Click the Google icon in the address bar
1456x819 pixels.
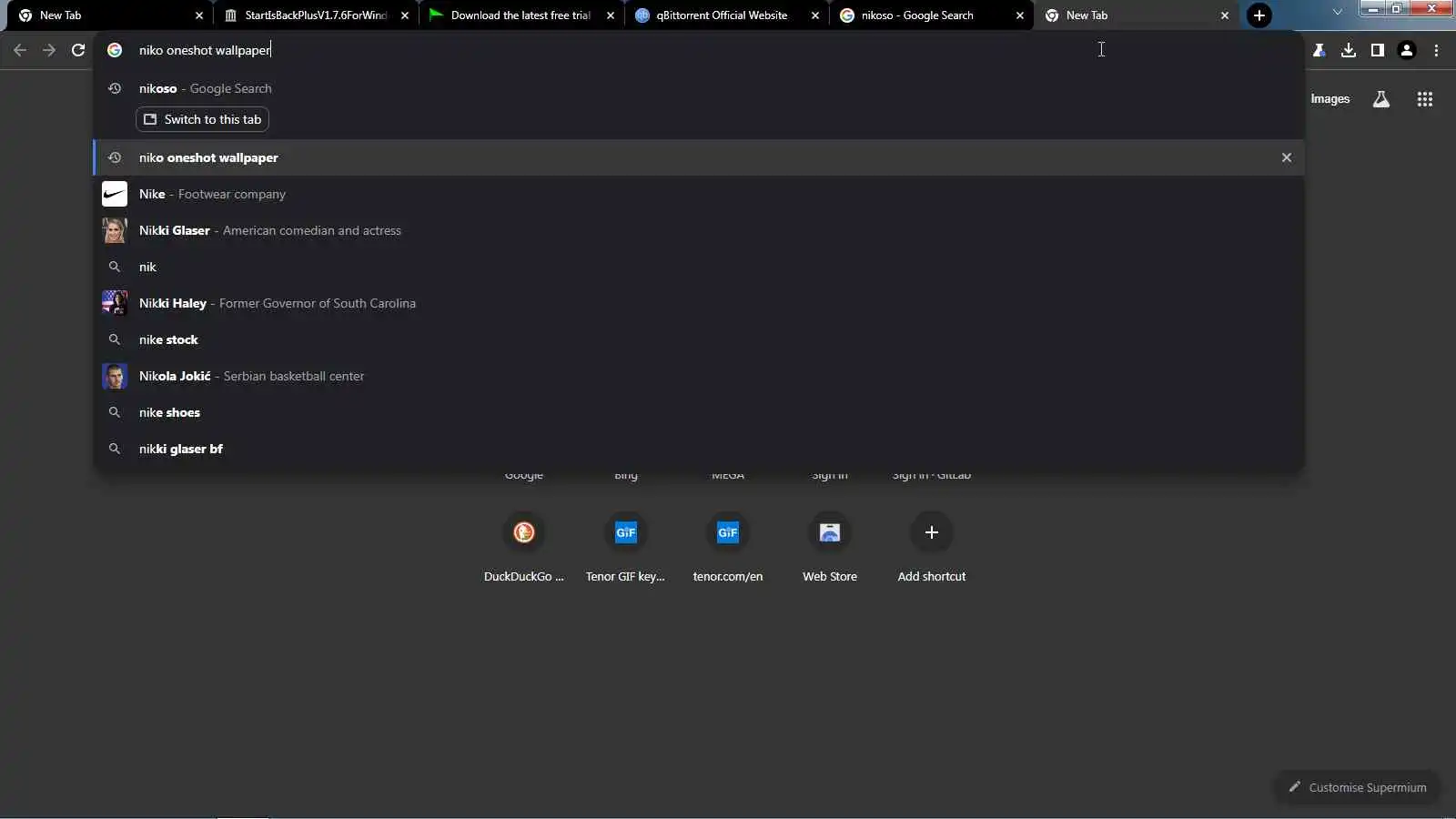pyautogui.click(x=115, y=50)
